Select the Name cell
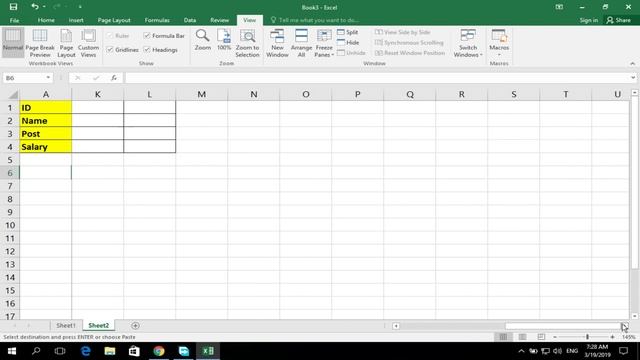 point(45,121)
